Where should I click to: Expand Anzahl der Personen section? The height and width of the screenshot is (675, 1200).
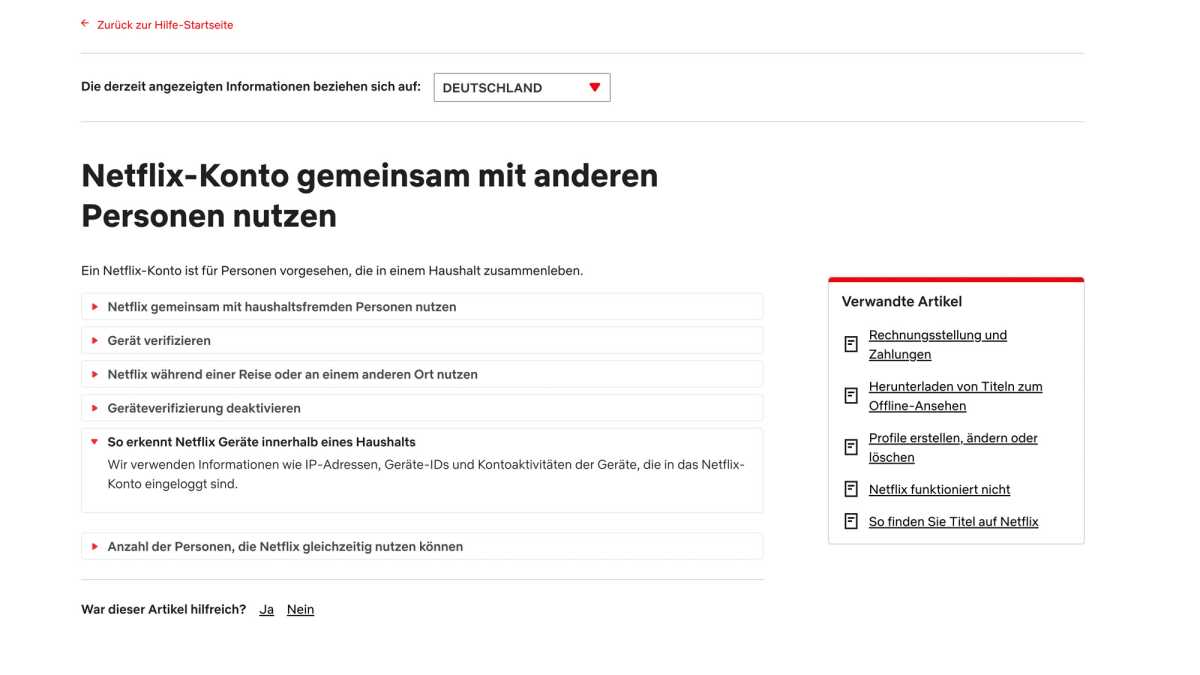coord(422,546)
